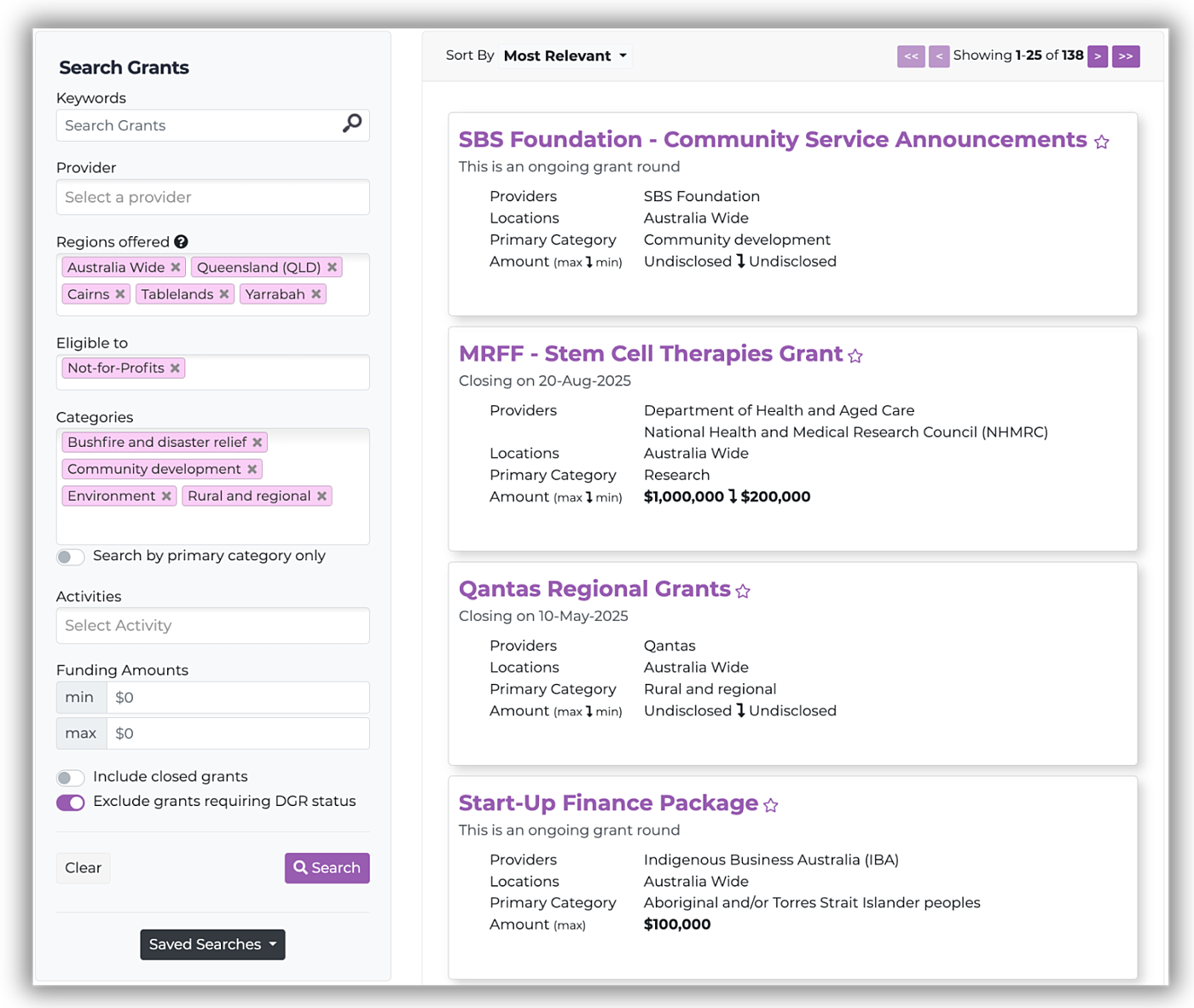The height and width of the screenshot is (1008, 1194).
Task: Favorite the SBS Foundation grant star
Action: [1101, 142]
